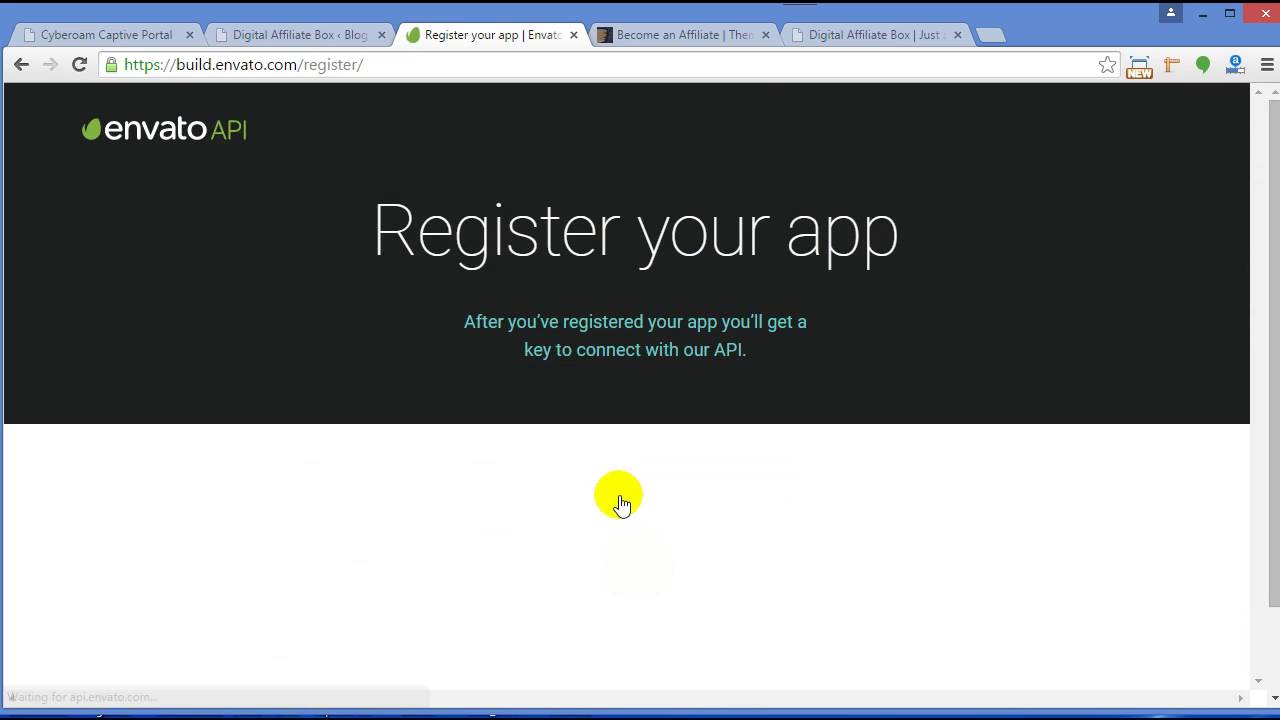Click the blue person extension icon

click(1235, 65)
